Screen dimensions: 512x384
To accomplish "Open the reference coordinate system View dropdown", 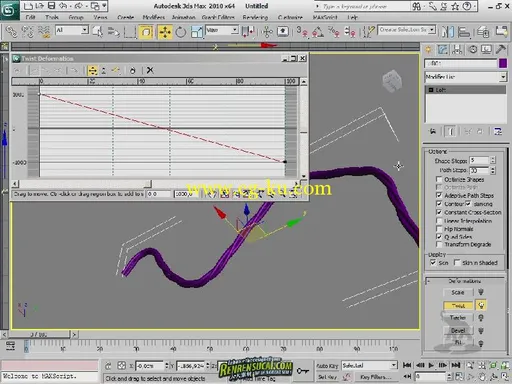I will (222, 30).
